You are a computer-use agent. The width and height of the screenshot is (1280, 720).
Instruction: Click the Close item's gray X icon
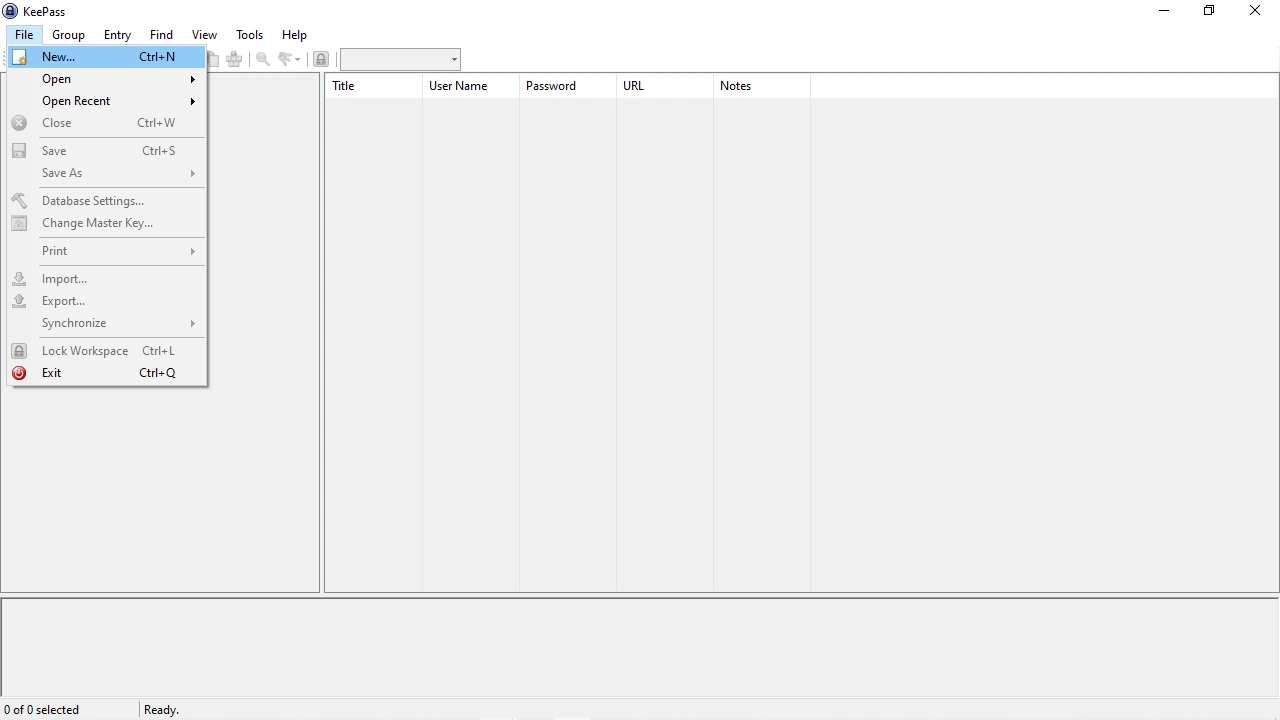click(x=19, y=123)
